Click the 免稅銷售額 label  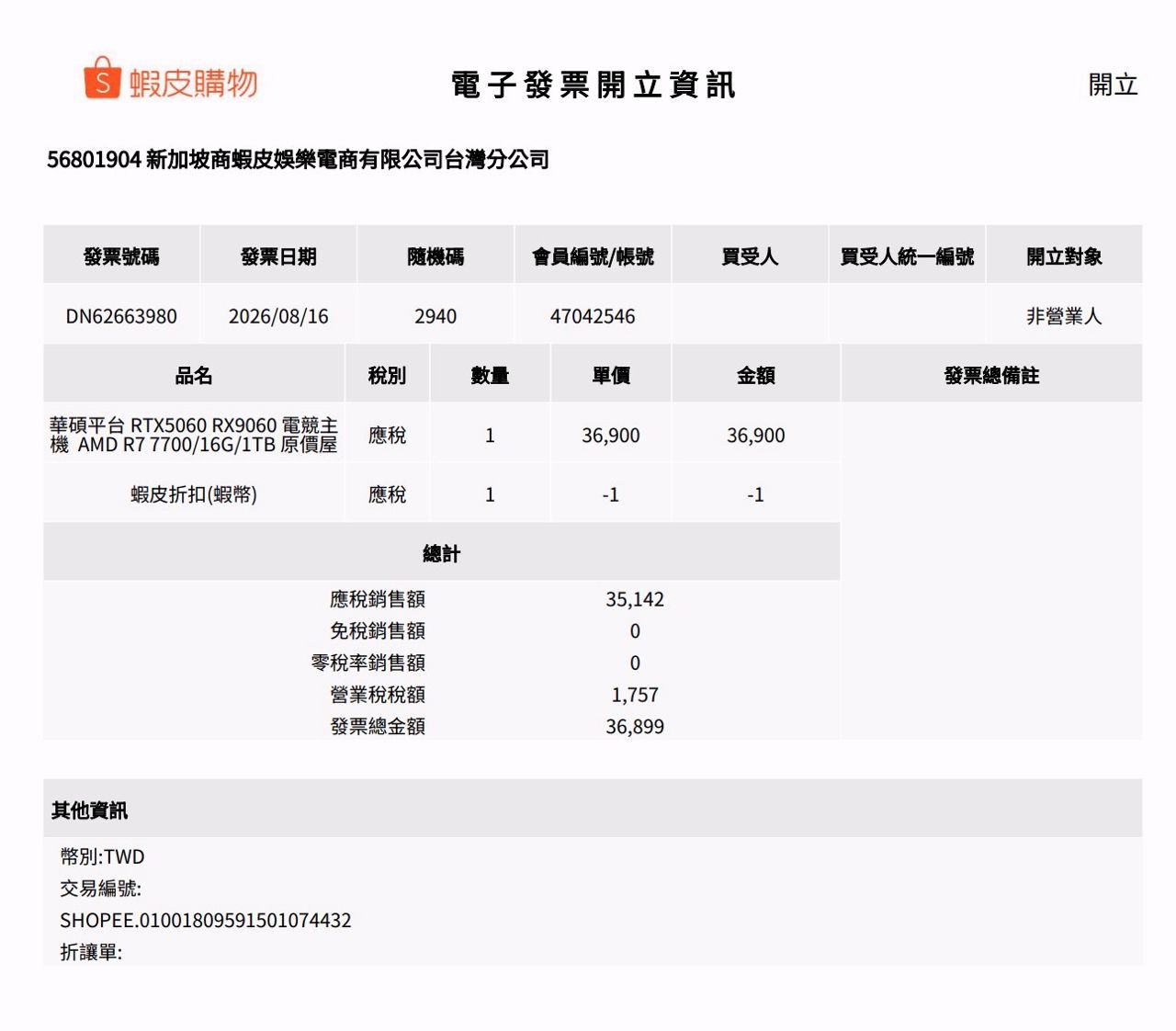click(378, 631)
